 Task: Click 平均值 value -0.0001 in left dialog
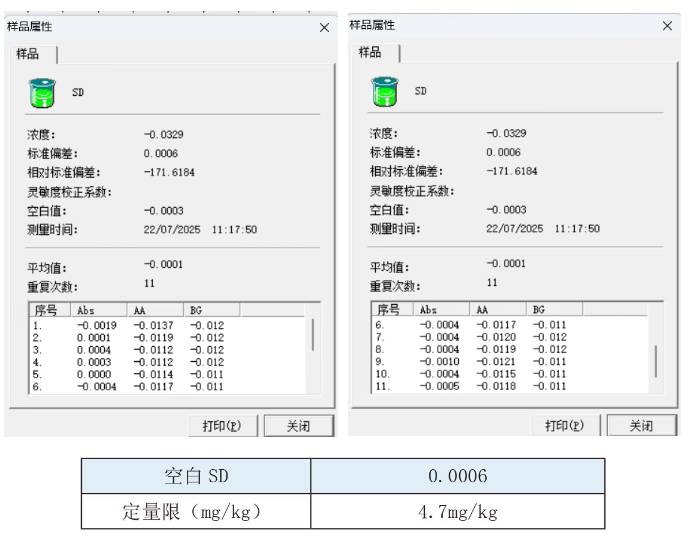(x=163, y=265)
